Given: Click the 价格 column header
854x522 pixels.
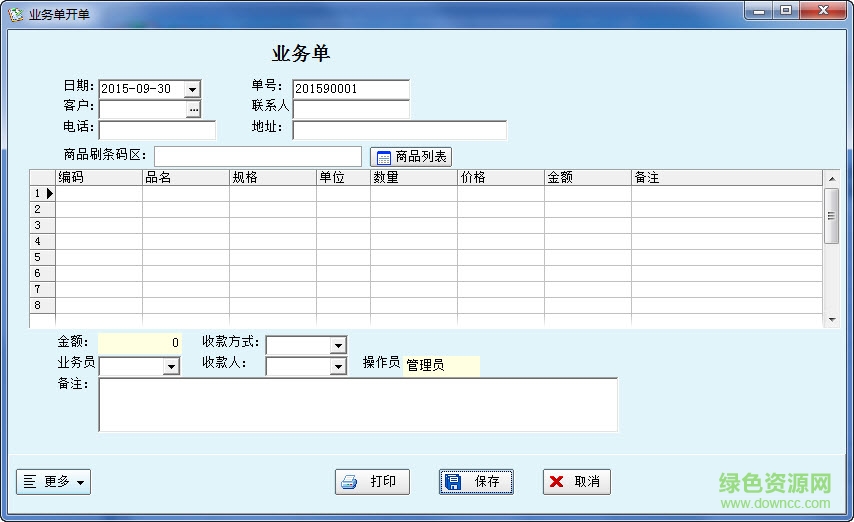Looking at the screenshot, I should tap(501, 178).
